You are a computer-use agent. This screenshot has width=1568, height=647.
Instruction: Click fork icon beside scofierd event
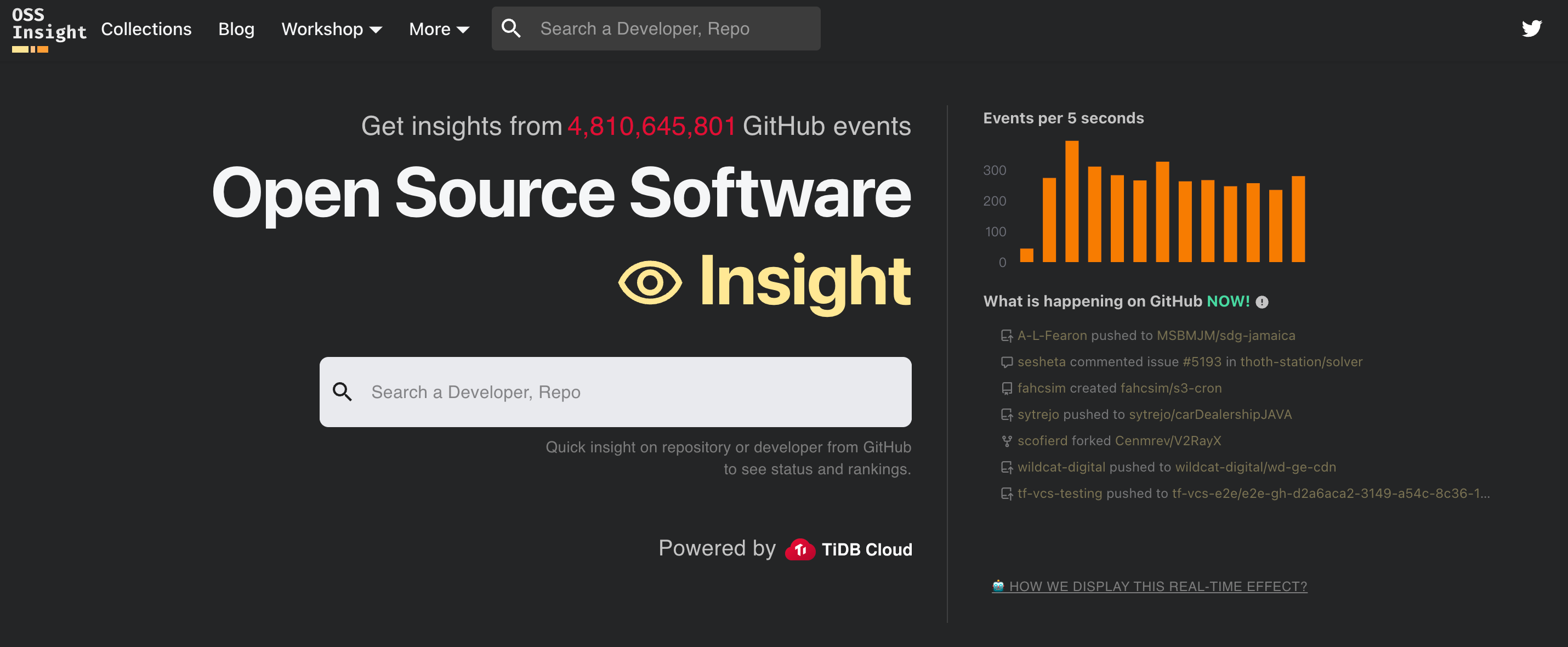[1007, 441]
